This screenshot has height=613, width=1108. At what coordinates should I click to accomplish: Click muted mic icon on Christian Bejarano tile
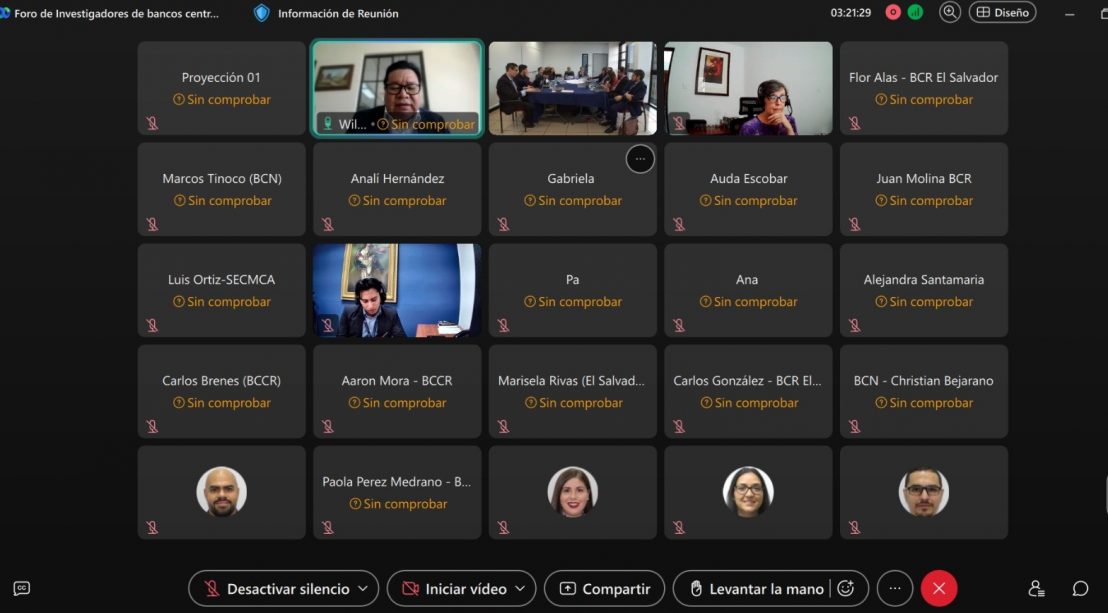click(x=854, y=426)
